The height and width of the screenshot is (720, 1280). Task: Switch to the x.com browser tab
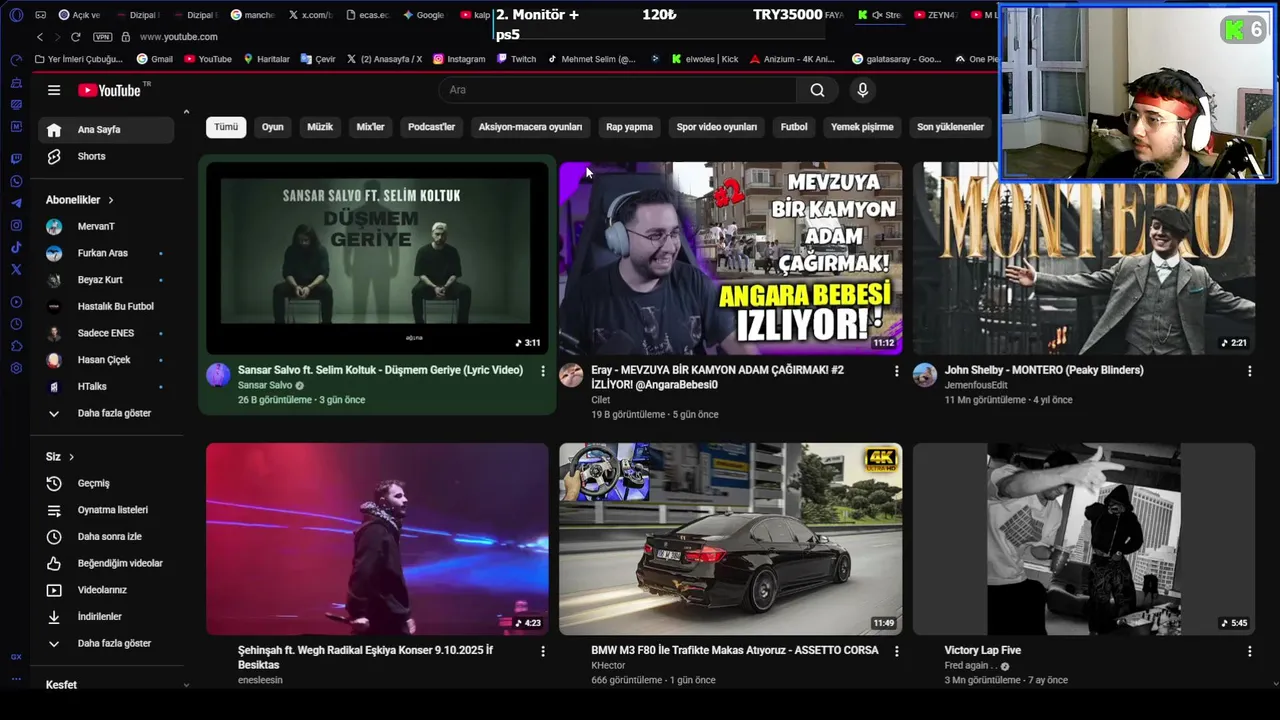click(310, 15)
